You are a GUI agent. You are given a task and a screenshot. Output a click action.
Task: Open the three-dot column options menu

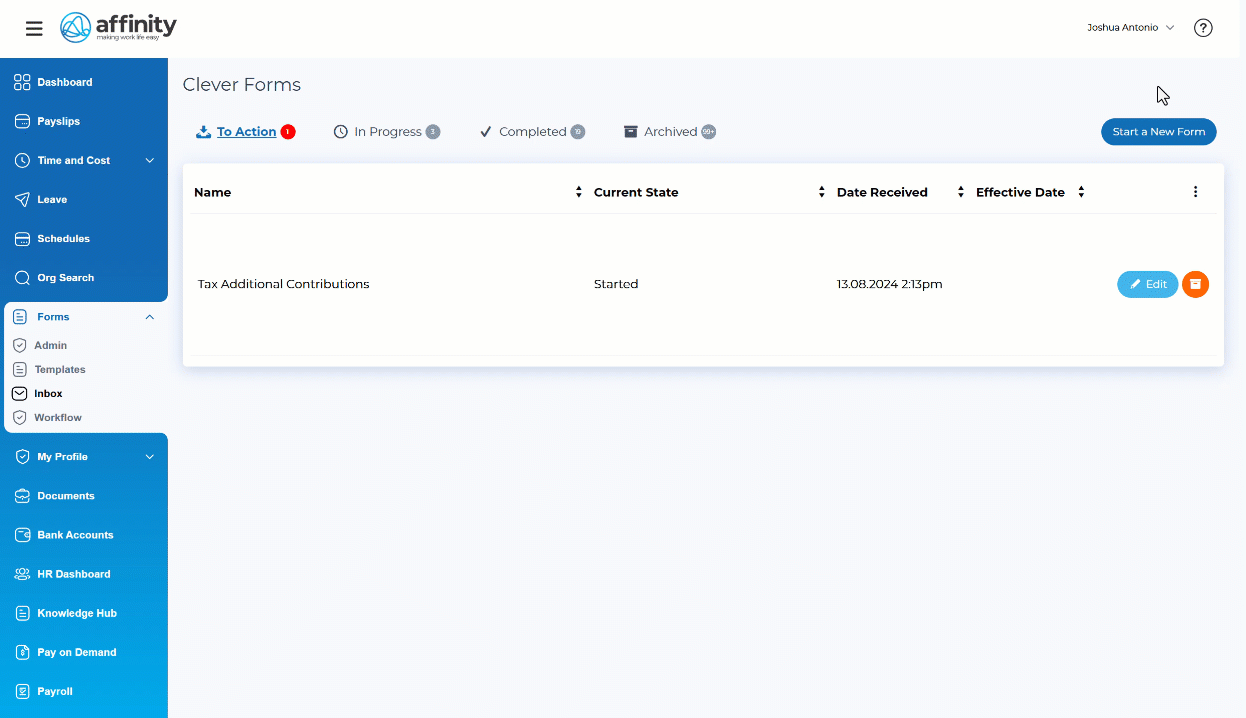pyautogui.click(x=1195, y=192)
